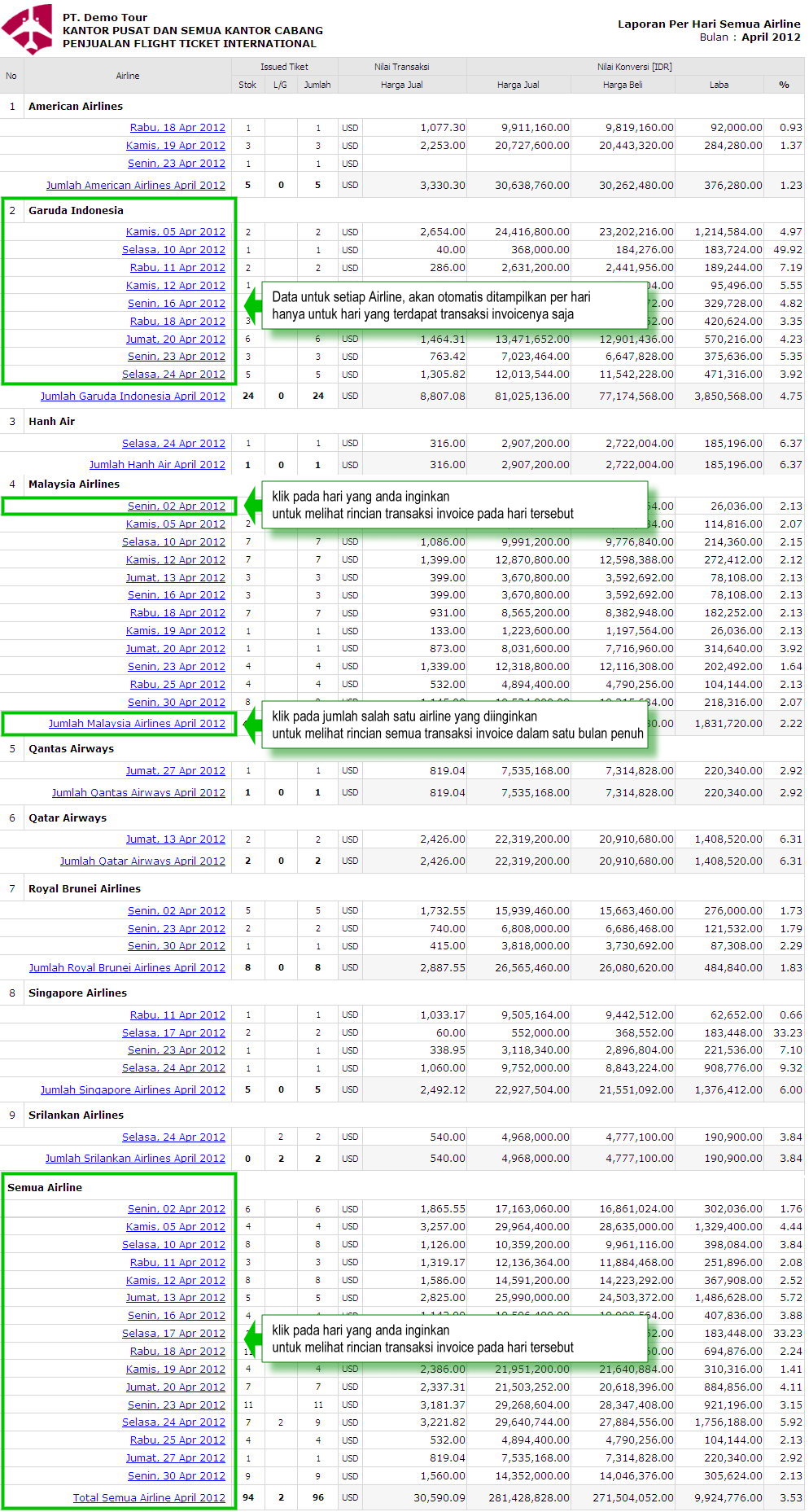Open Kamis, 05 Apr 2012 under Malaysia Airlines
The height and width of the screenshot is (1512, 809).
click(x=176, y=524)
